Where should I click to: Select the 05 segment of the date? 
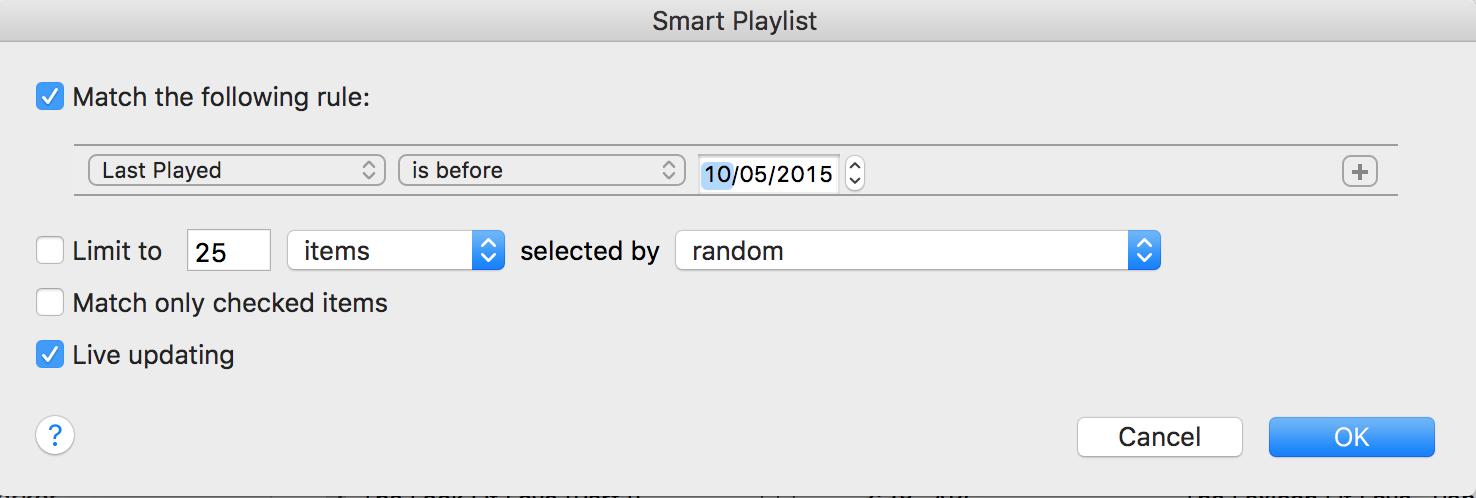coord(755,175)
